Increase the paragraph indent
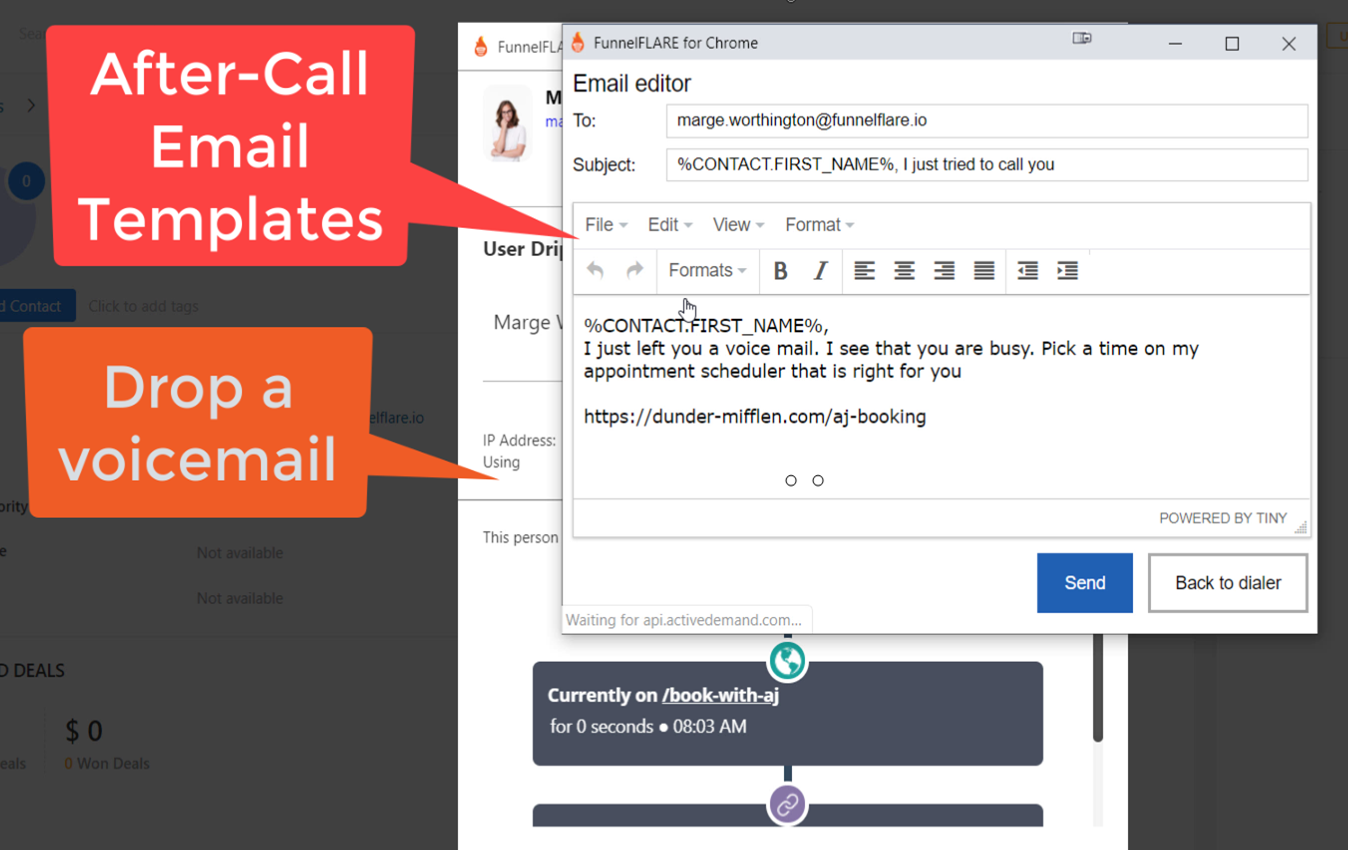Screen dimensions: 1348x850 pos(1067,270)
